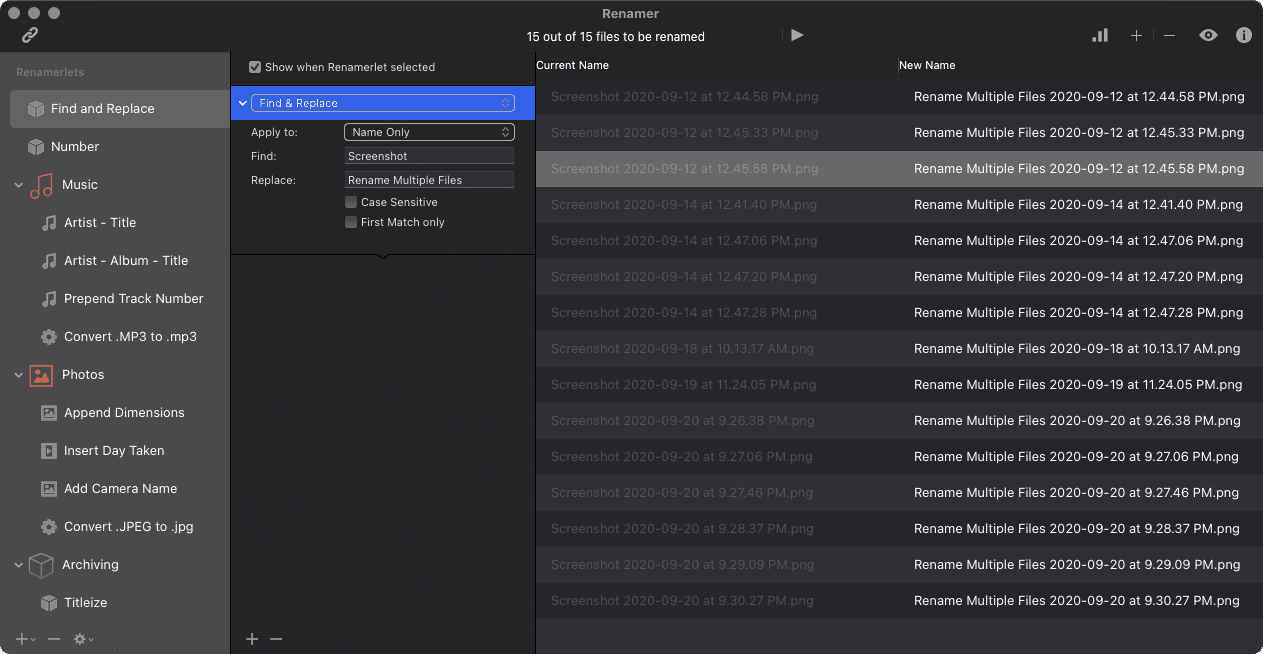
Task: Open the bar chart statistics icon
Action: click(x=1100, y=35)
